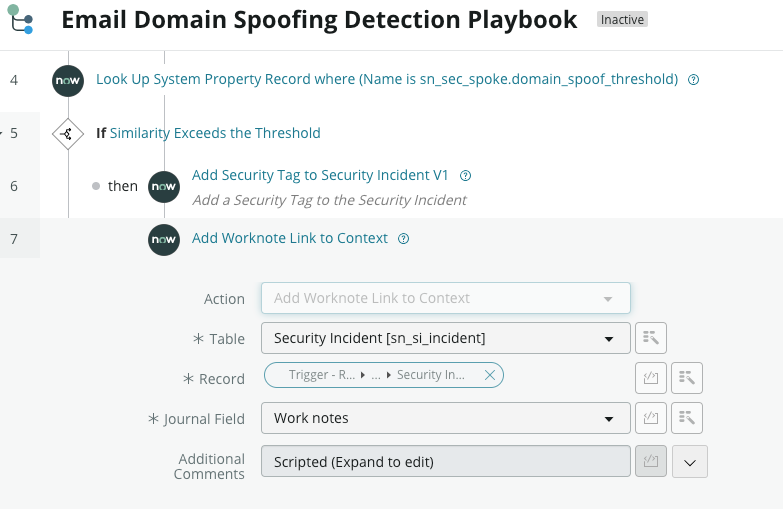Click the 'then' branch bullet dot

click(x=96, y=186)
